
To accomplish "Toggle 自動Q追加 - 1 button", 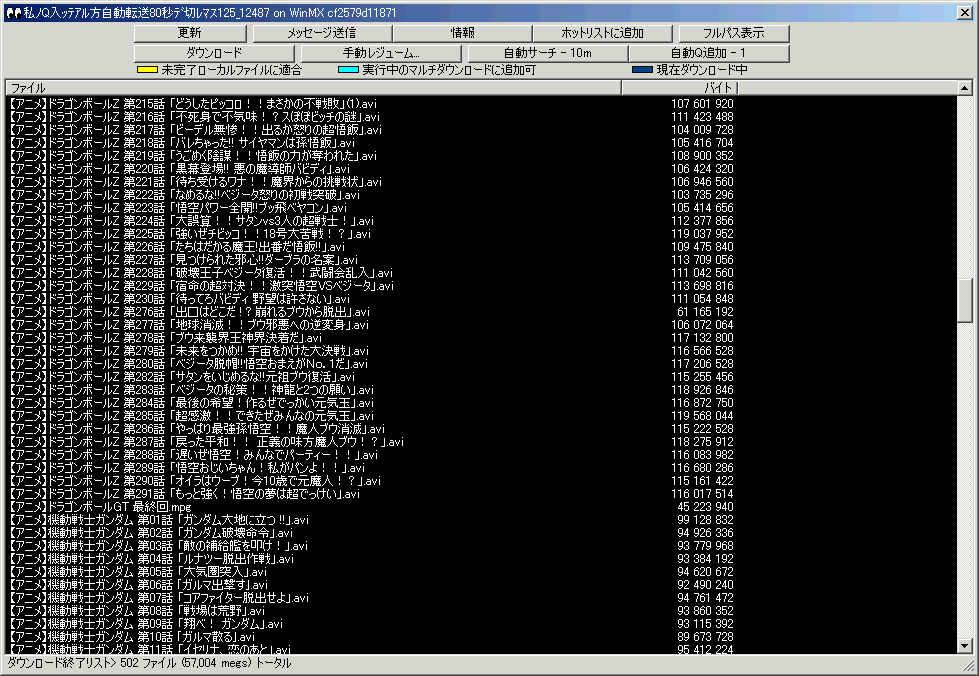I will (708, 52).
